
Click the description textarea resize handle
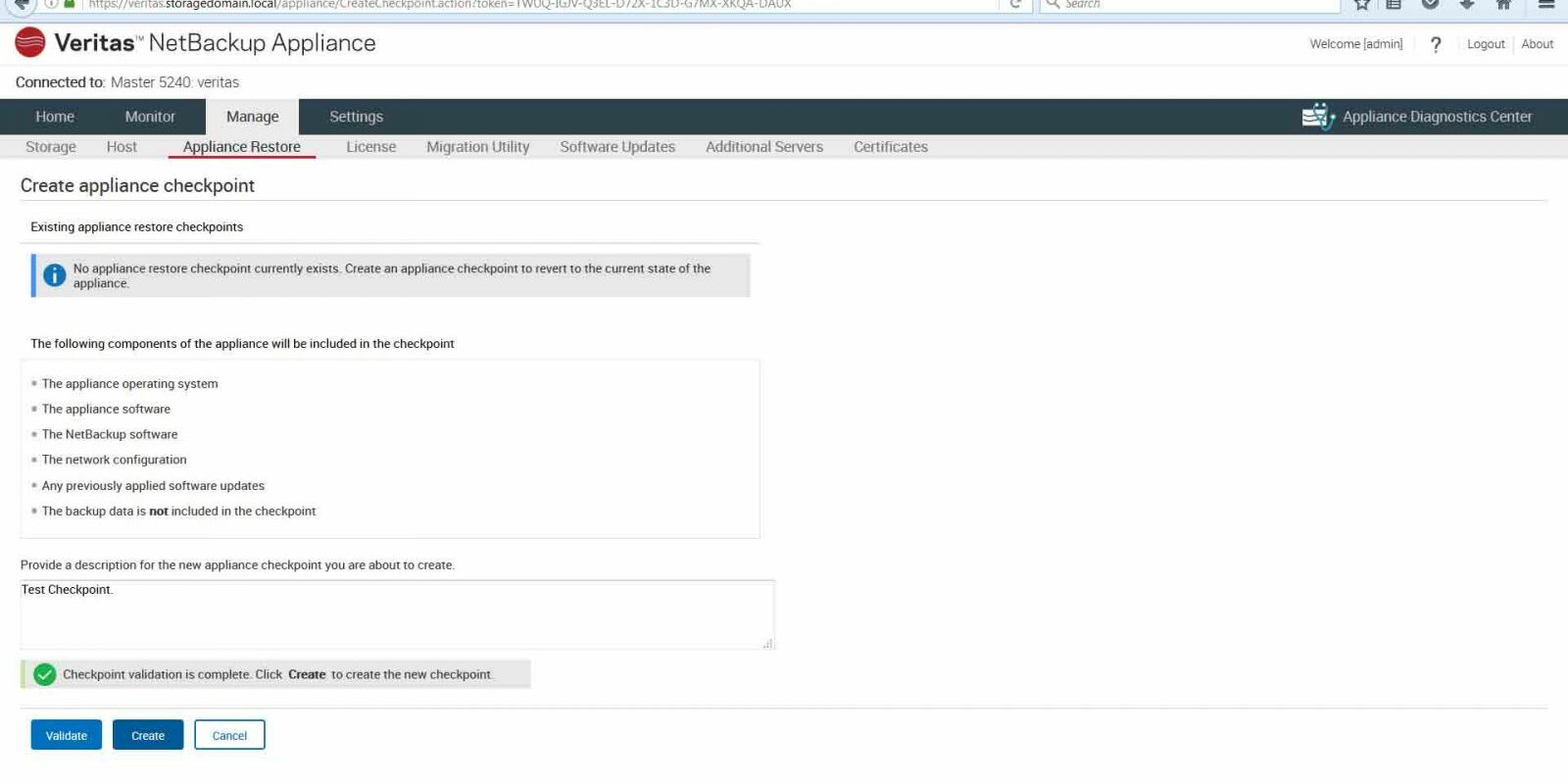click(x=768, y=644)
